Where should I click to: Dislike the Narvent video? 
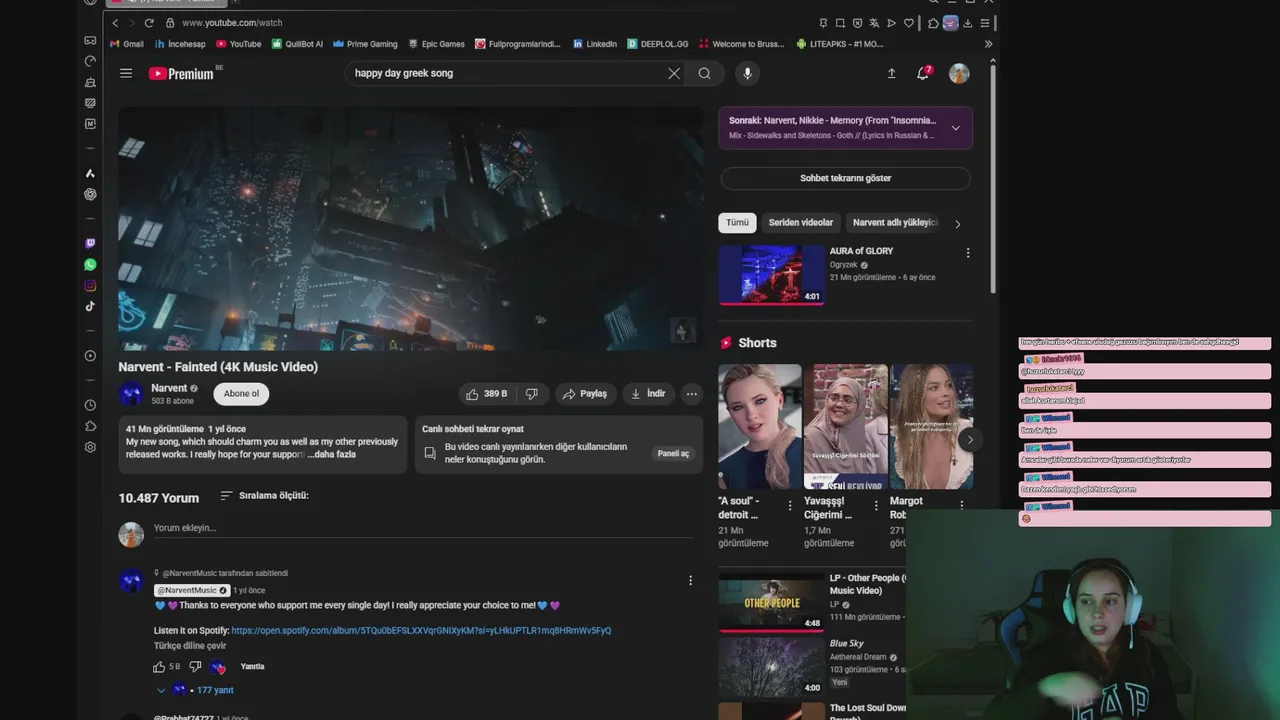coord(532,394)
